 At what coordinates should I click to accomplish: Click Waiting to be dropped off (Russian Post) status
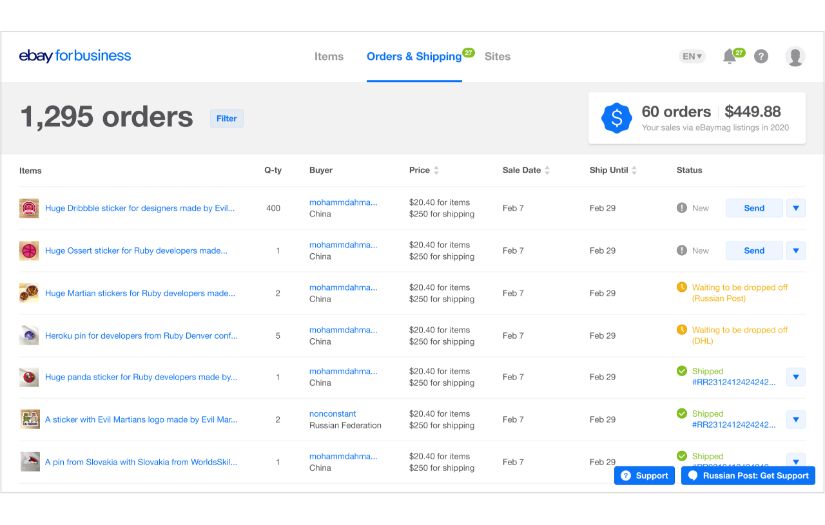tap(739, 292)
